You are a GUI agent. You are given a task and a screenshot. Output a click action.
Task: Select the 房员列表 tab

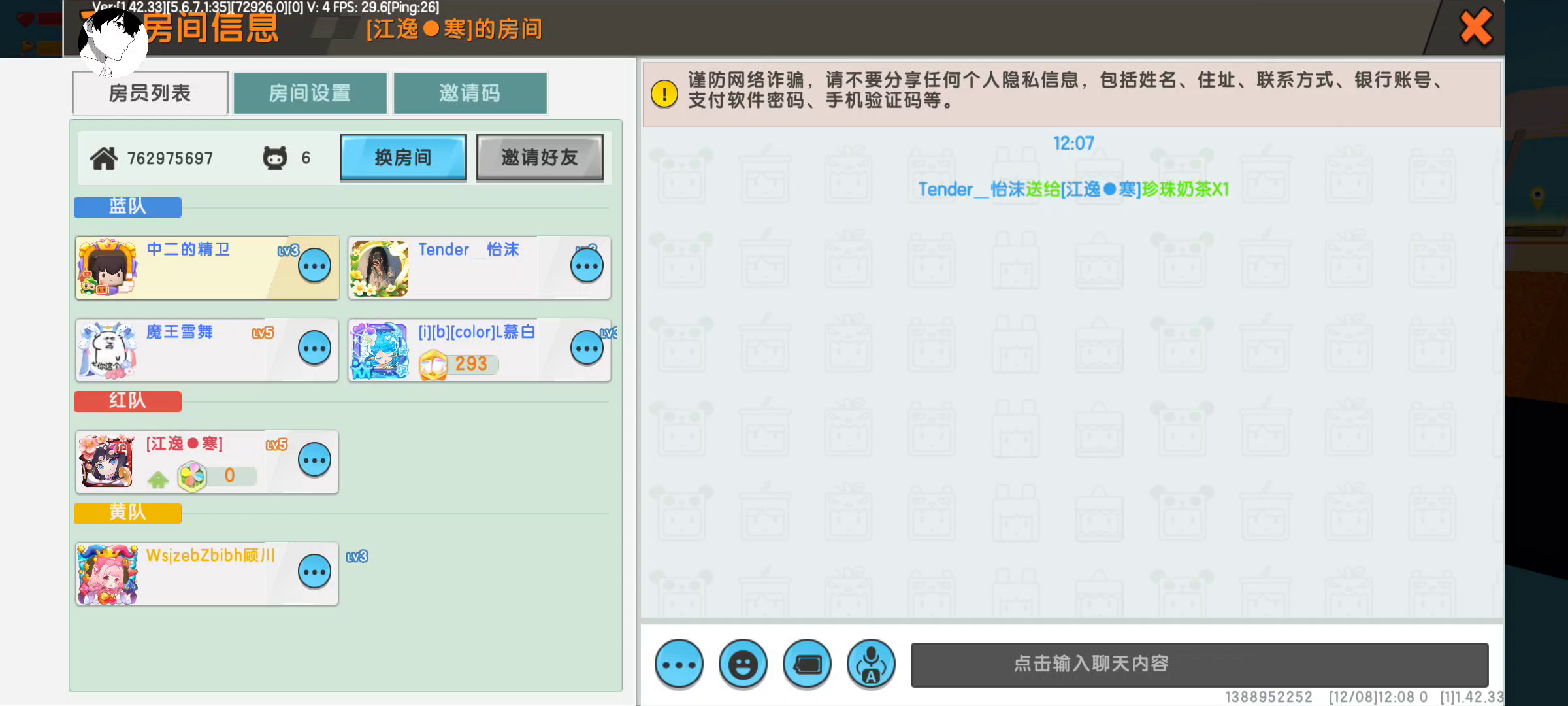point(150,93)
